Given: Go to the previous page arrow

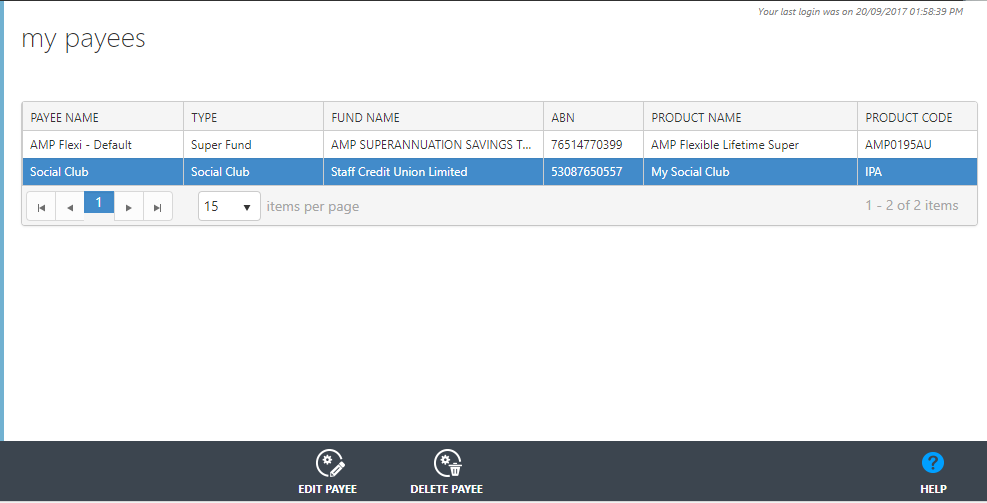Looking at the screenshot, I should [70, 206].
